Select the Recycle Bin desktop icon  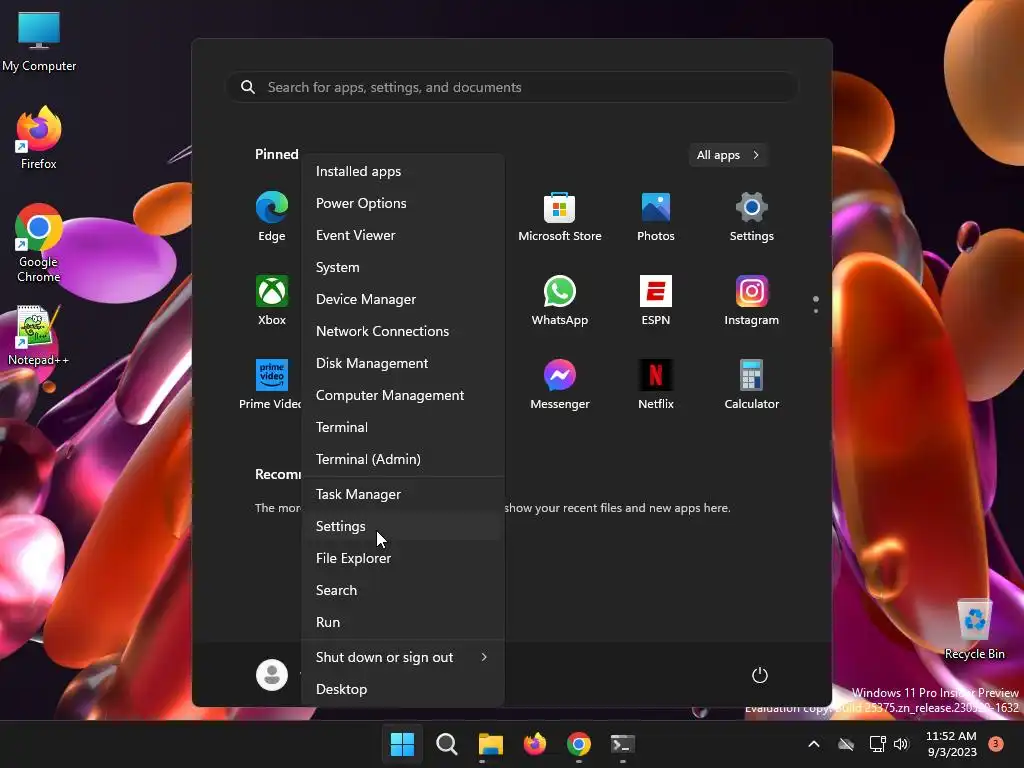click(x=974, y=629)
